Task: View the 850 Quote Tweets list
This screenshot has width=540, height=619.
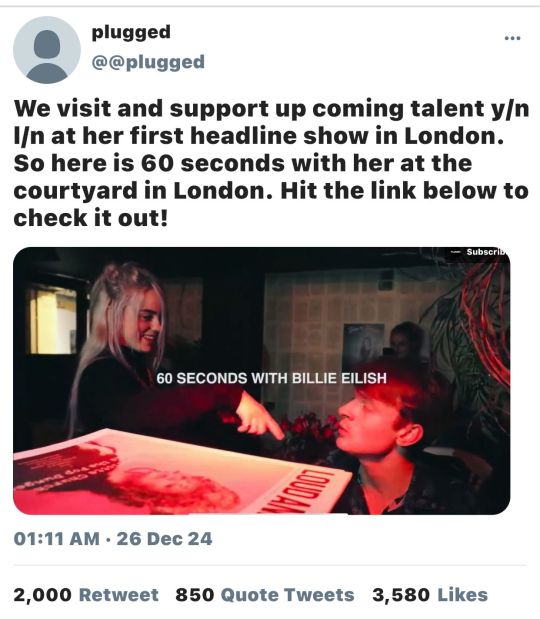Action: (x=265, y=595)
